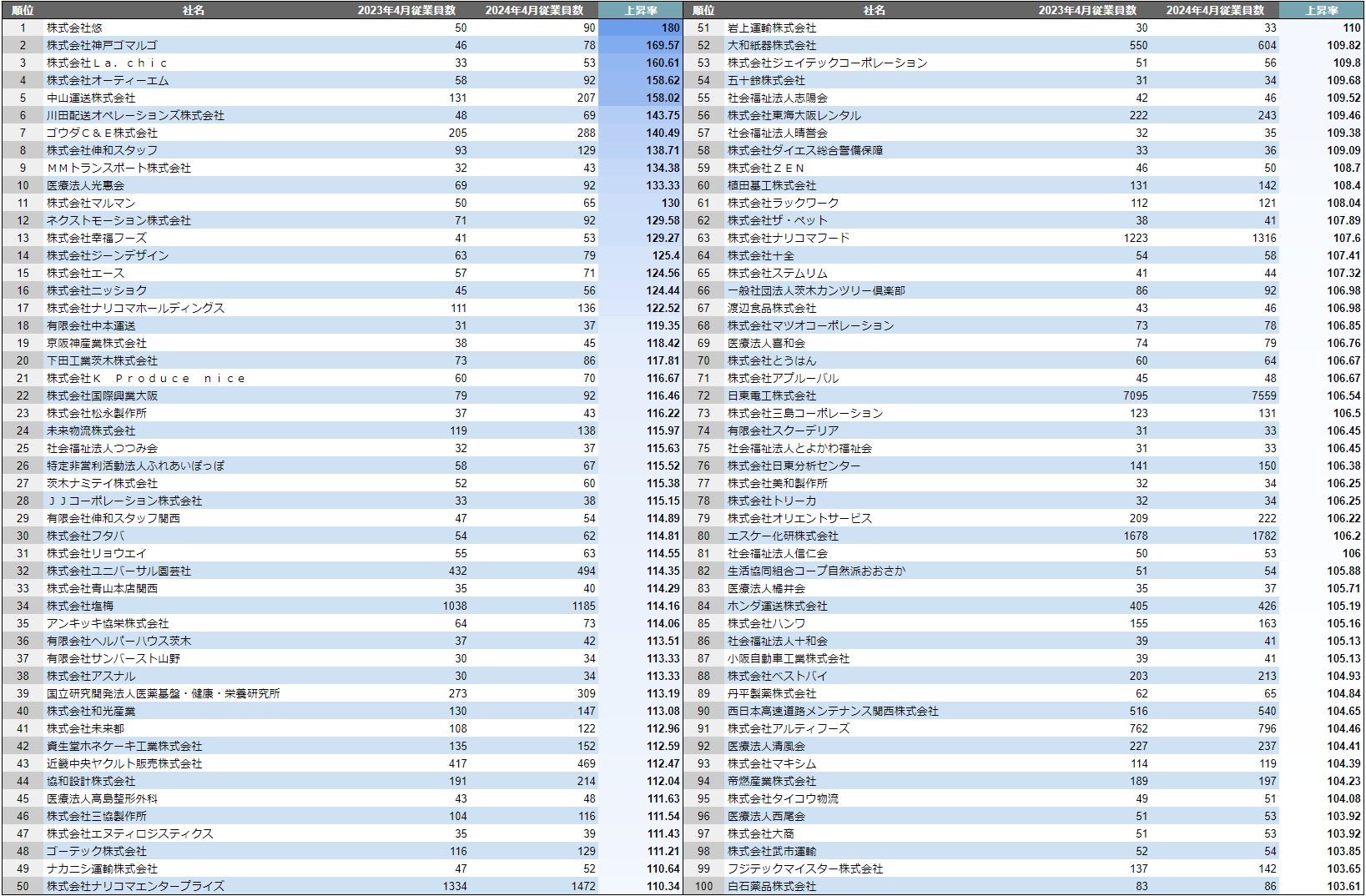Click the employee count 1223
This screenshot has width=1366, height=896.
(x=1136, y=238)
